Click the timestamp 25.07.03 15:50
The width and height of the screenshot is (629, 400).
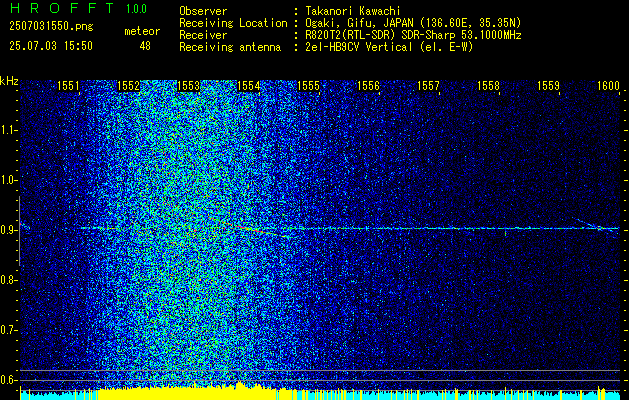click(51, 46)
